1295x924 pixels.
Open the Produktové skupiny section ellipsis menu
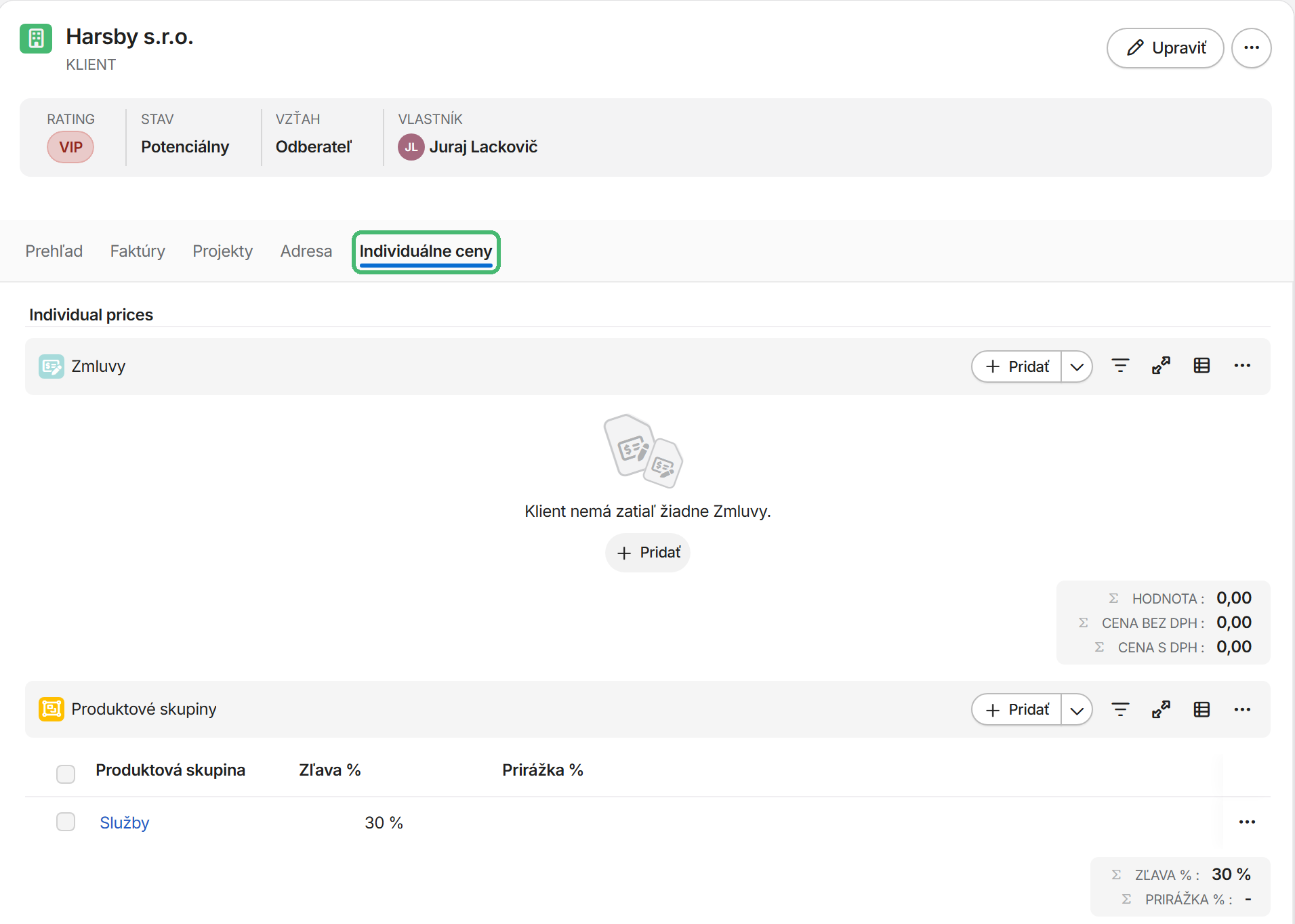(x=1242, y=709)
